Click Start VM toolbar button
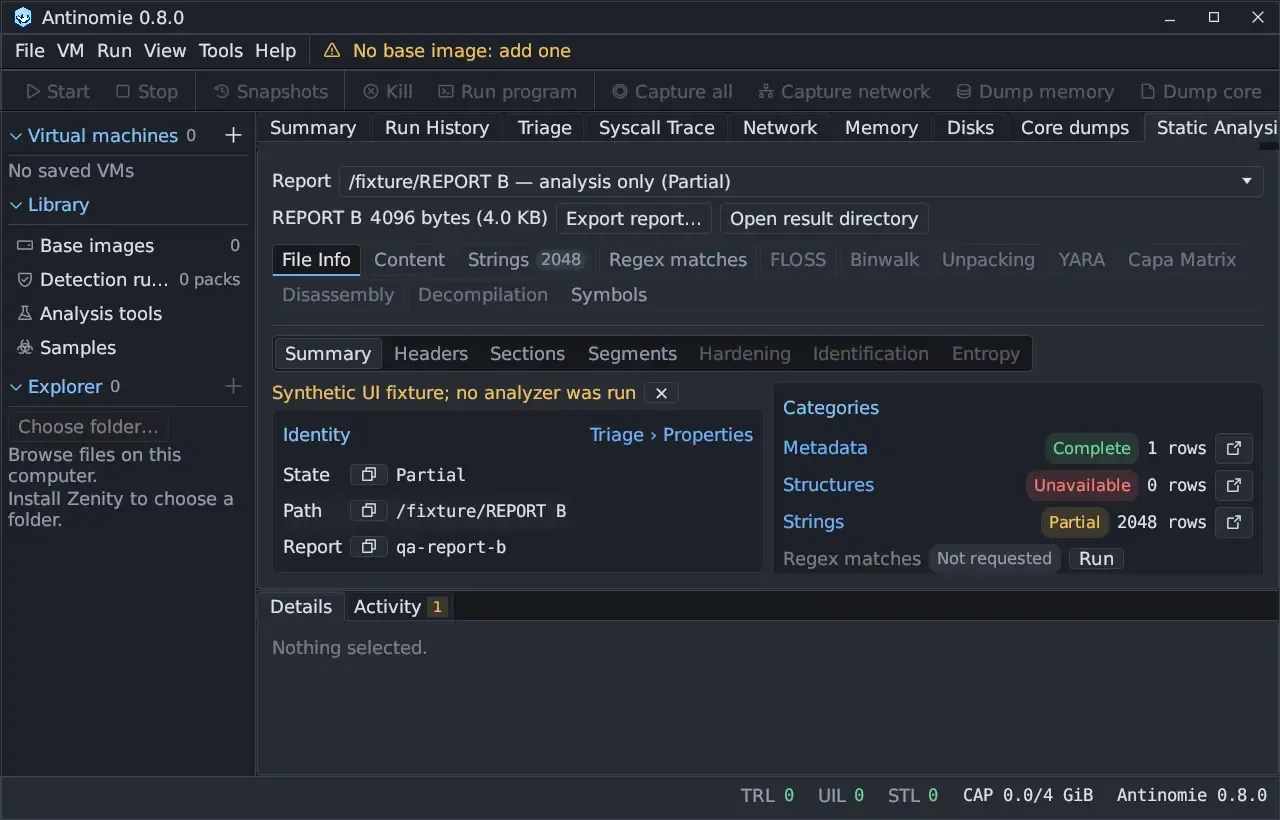Image resolution: width=1280 pixels, height=820 pixels. tap(58, 92)
